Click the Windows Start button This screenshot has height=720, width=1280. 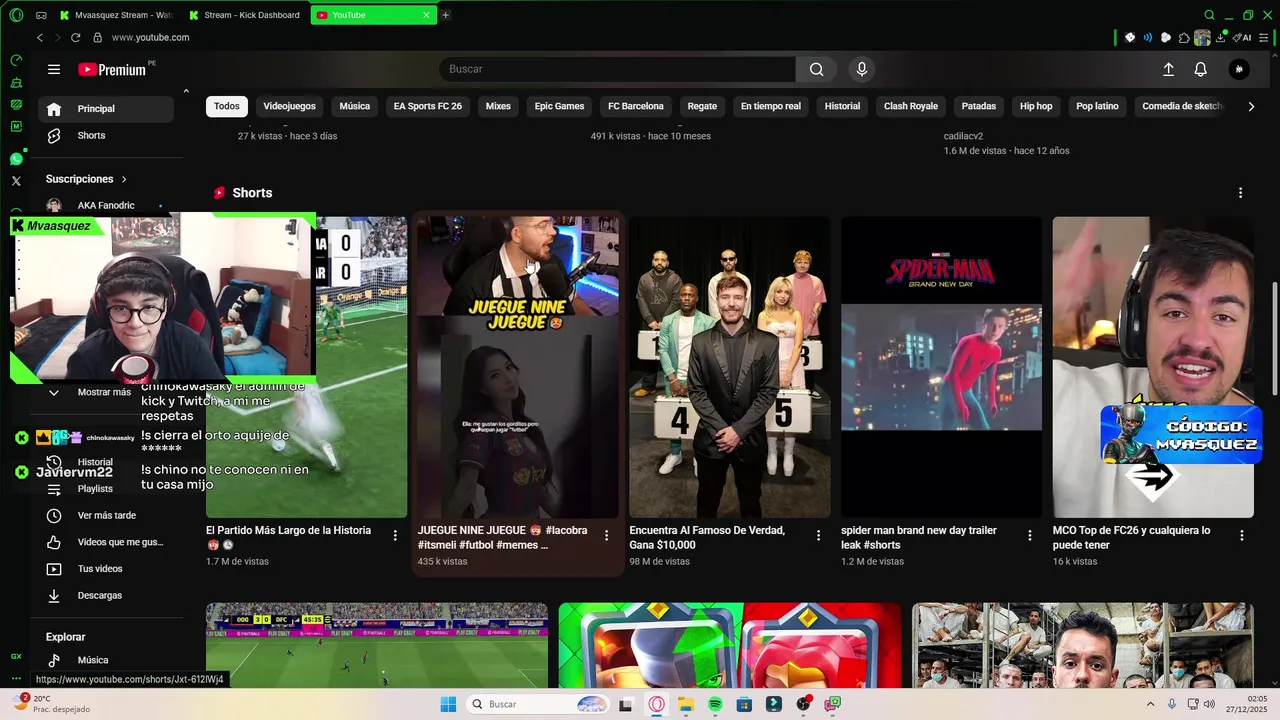pyautogui.click(x=448, y=704)
